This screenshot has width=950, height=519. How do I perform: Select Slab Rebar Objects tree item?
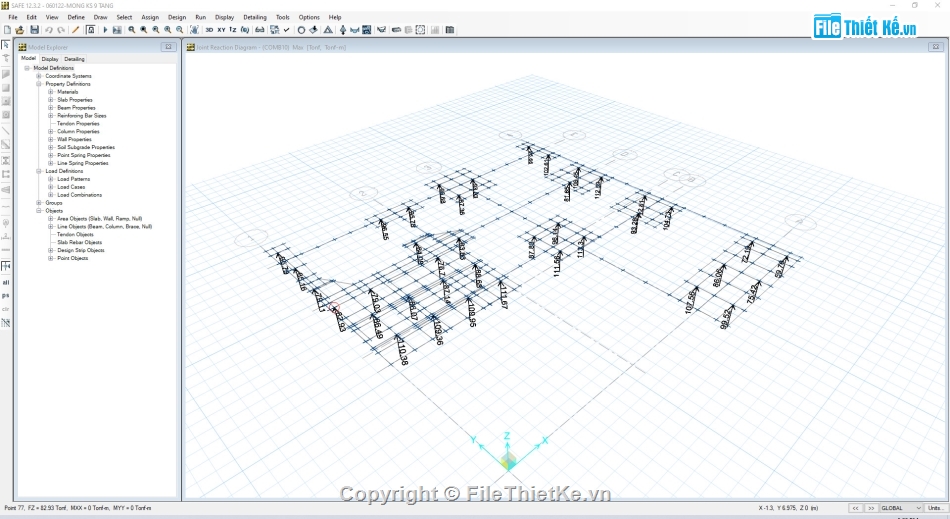79,242
